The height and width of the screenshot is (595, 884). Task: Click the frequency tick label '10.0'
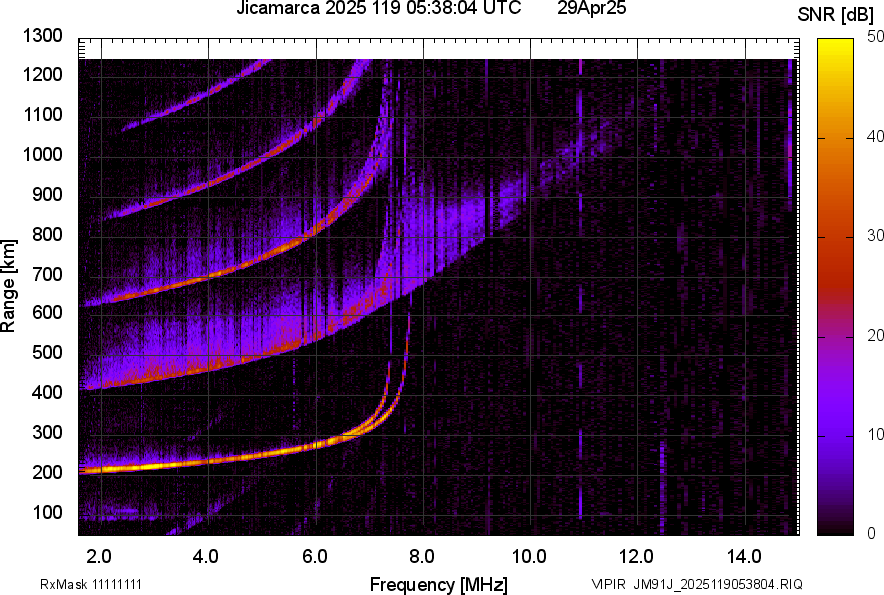pos(529,557)
